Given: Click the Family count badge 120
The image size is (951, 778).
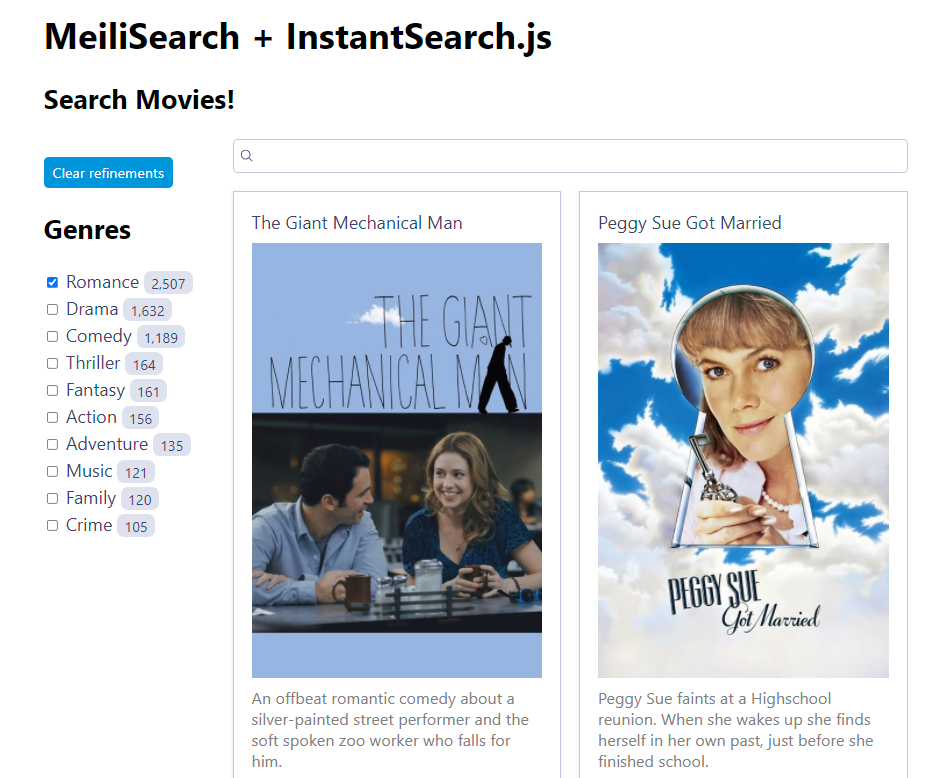Looking at the screenshot, I should click(x=140, y=499).
